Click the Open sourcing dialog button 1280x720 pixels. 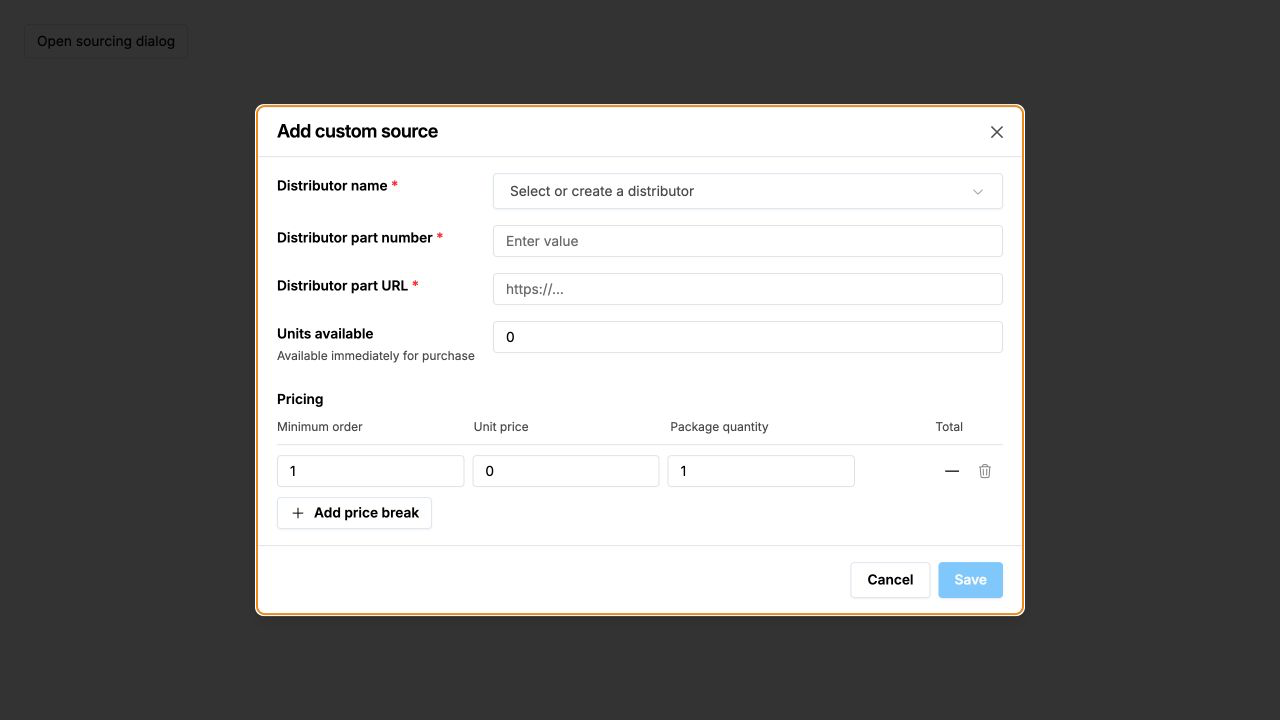pyautogui.click(x=106, y=41)
